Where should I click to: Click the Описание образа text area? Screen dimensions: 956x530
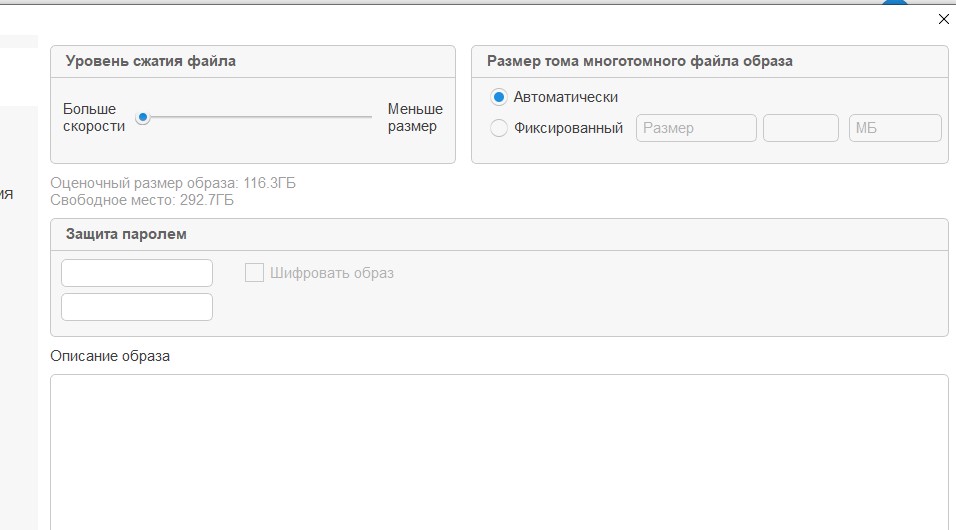coord(499,452)
